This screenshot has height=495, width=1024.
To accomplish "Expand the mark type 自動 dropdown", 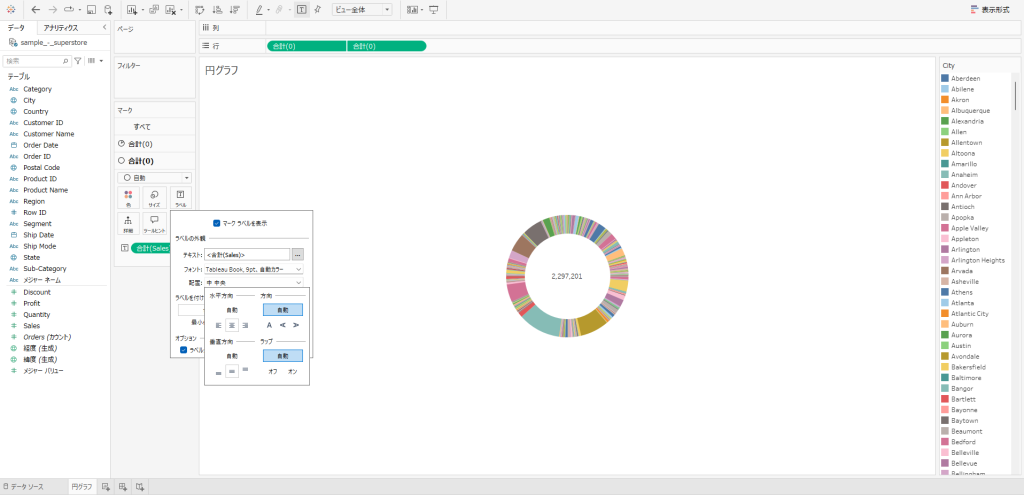I will click(154, 177).
